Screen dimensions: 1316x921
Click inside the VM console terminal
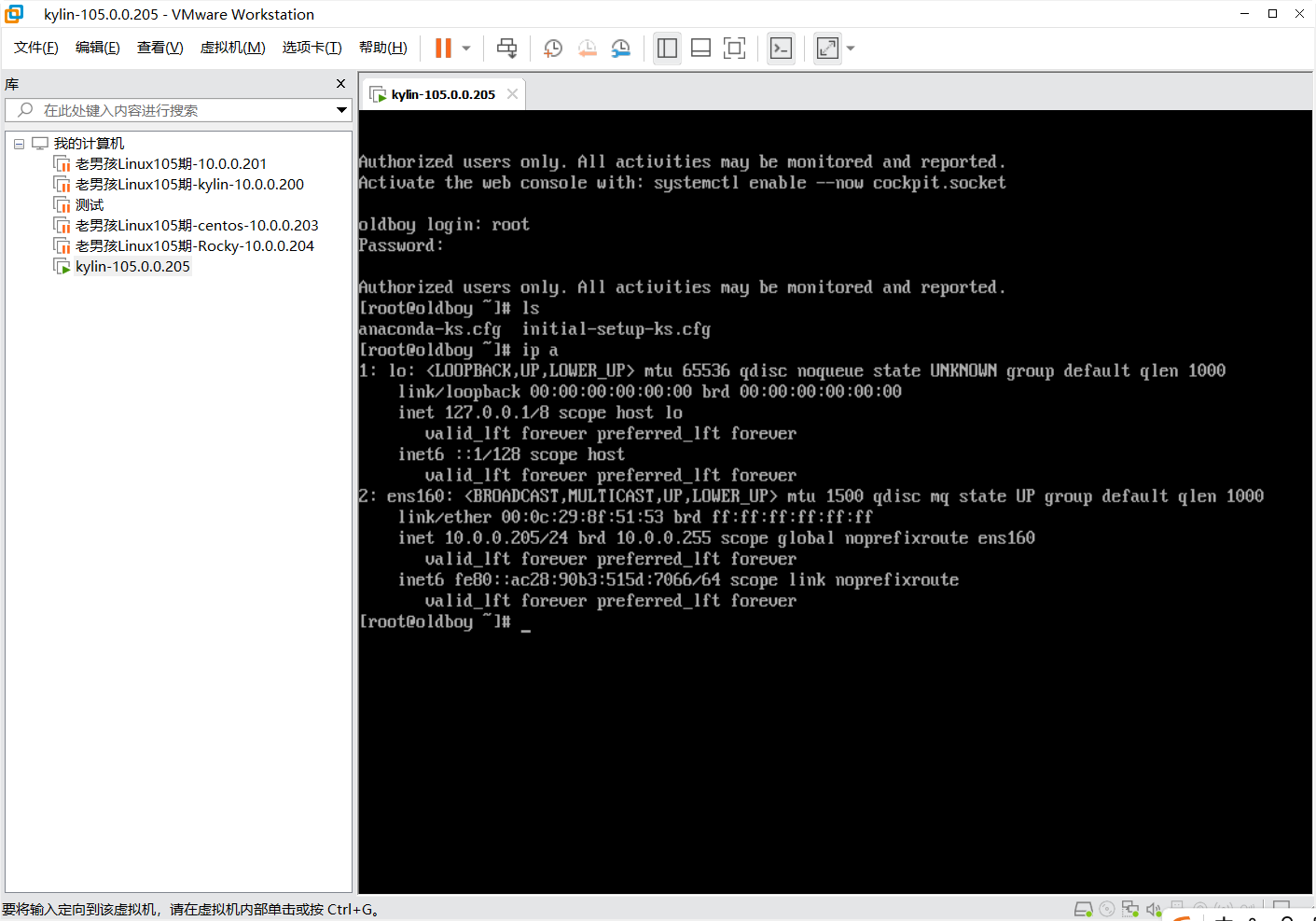coord(835,502)
